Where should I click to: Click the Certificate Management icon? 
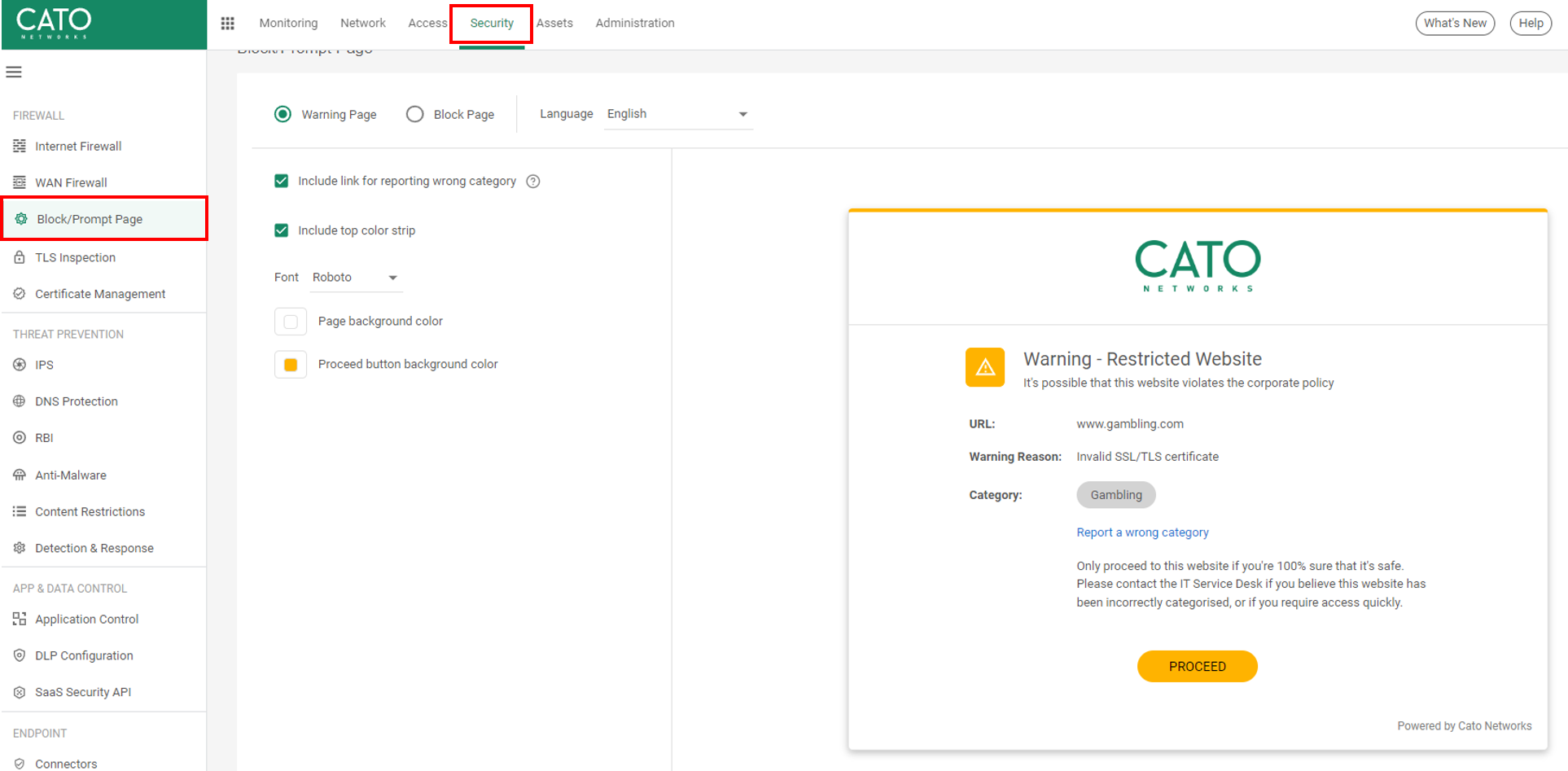click(20, 294)
